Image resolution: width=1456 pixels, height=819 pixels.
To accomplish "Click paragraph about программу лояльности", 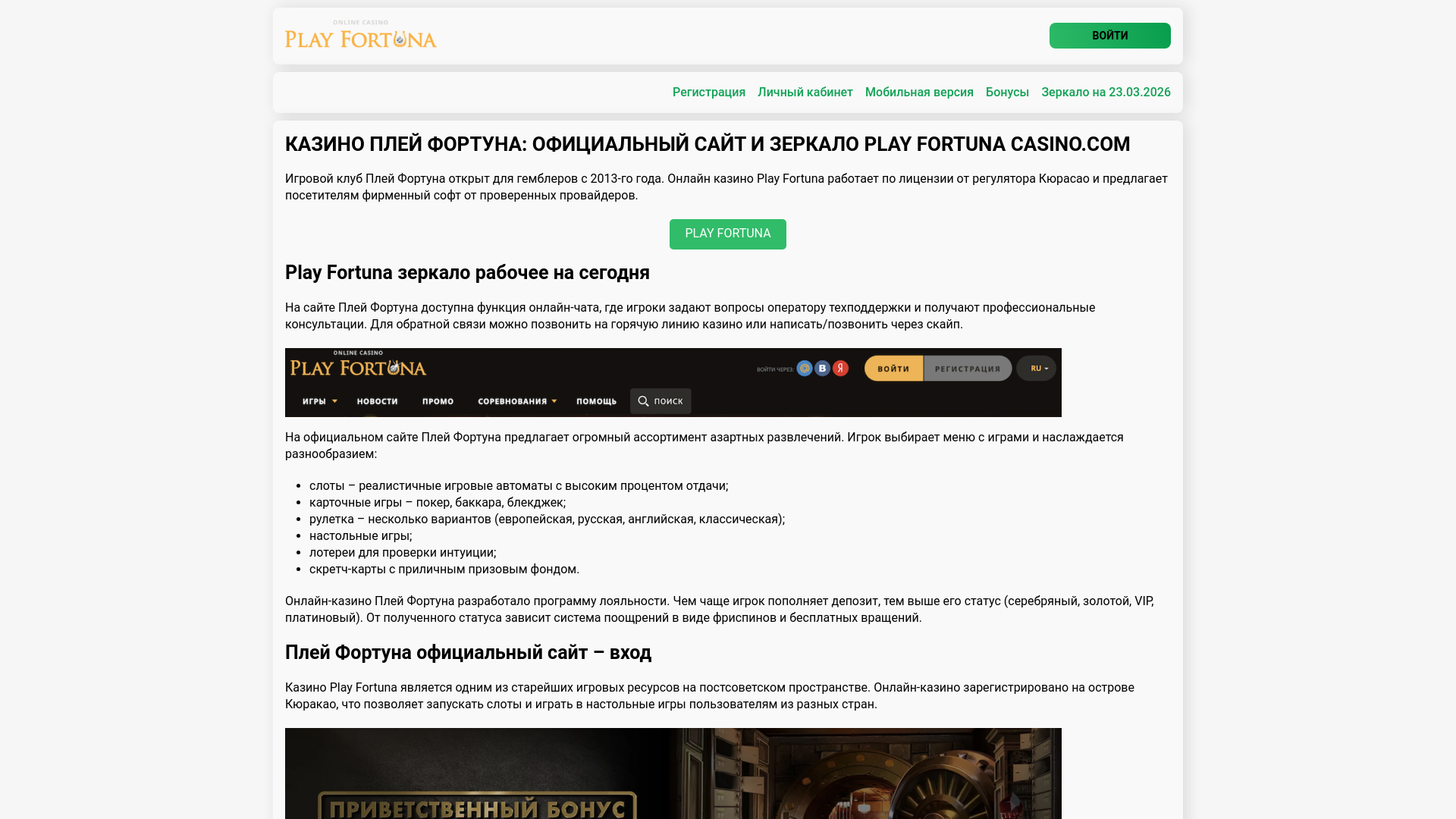I will (x=720, y=610).
